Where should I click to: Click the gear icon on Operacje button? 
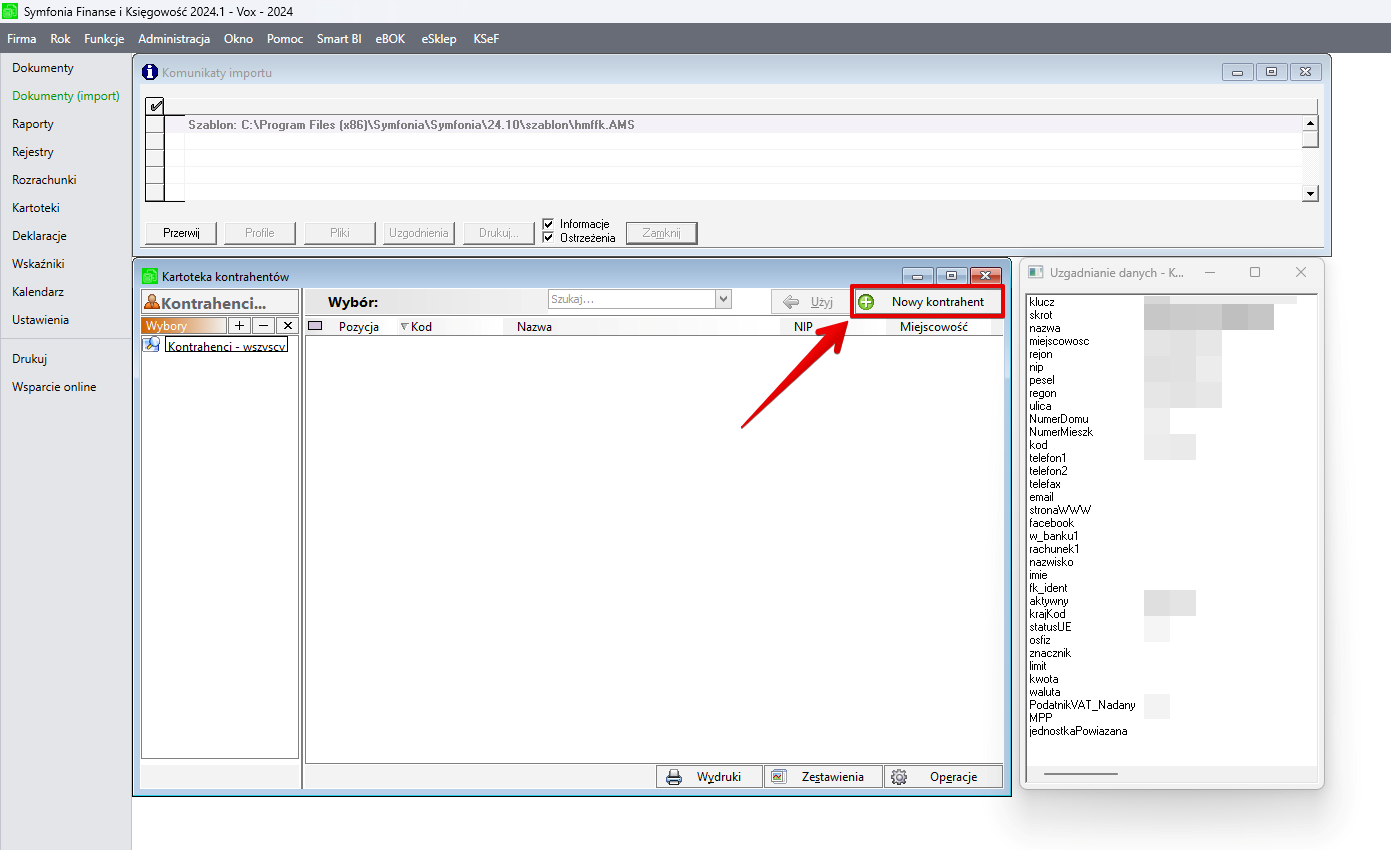click(x=899, y=777)
